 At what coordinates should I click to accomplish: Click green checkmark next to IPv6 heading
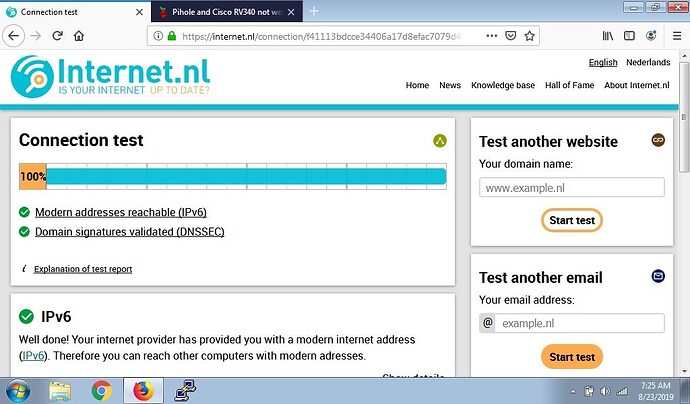pyautogui.click(x=26, y=316)
